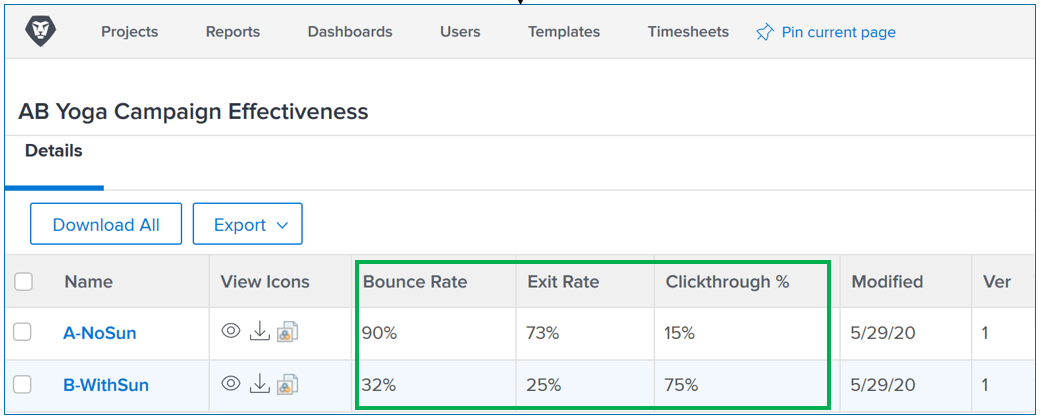Open the A-NoSun document link

coord(100,334)
